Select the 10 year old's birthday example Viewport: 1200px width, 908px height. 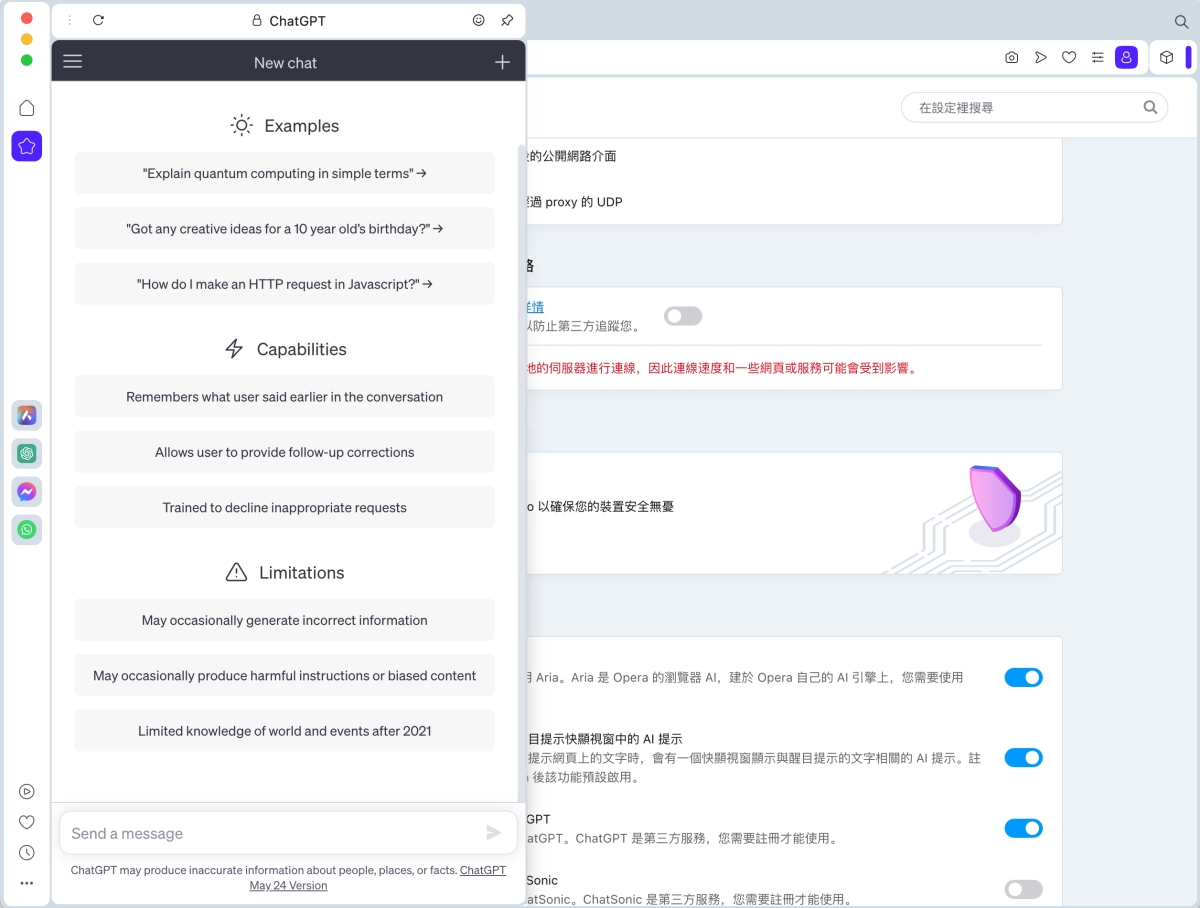284,228
